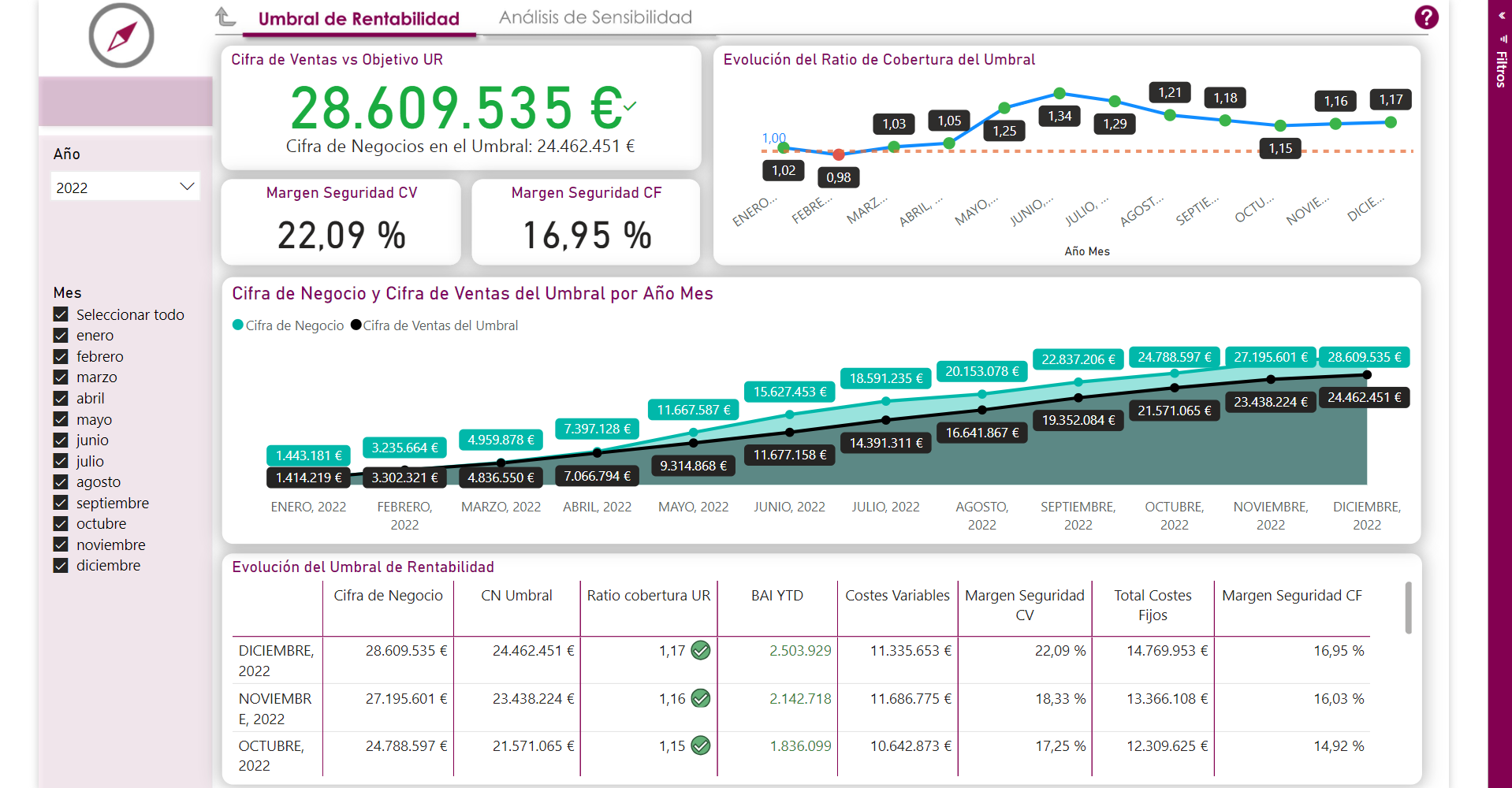1512x788 pixels.
Task: Click the 10.642.873 € Costes Variables cell
Action: [x=911, y=745]
